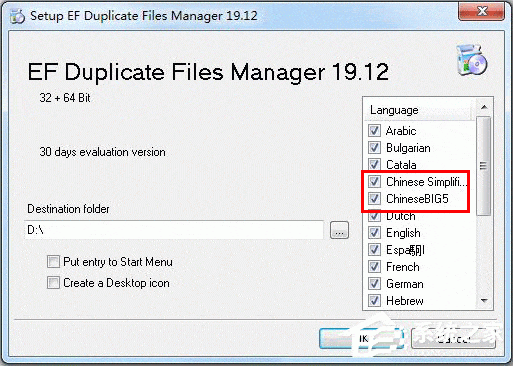Select the Bulgarian language name

408,148
